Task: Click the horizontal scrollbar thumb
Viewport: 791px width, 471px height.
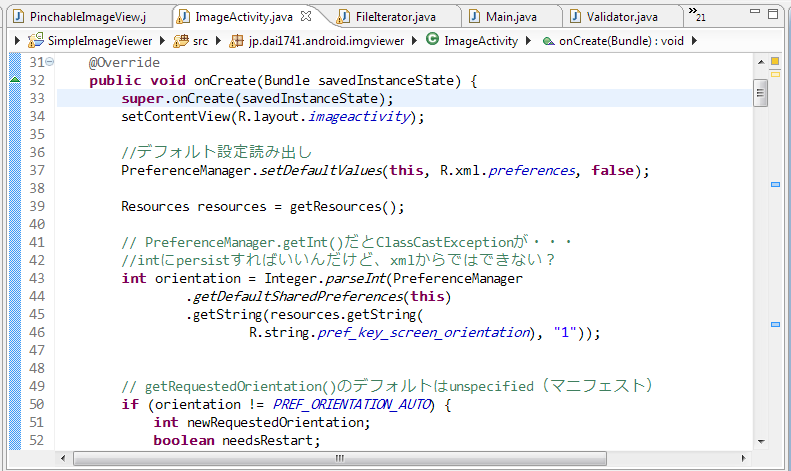Action: [x=340, y=458]
